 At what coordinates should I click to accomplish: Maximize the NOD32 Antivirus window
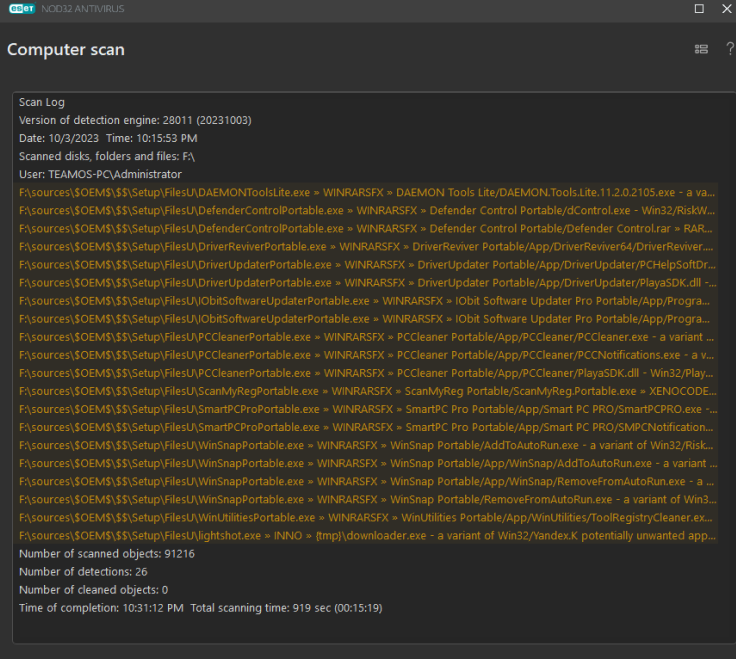[x=699, y=8]
